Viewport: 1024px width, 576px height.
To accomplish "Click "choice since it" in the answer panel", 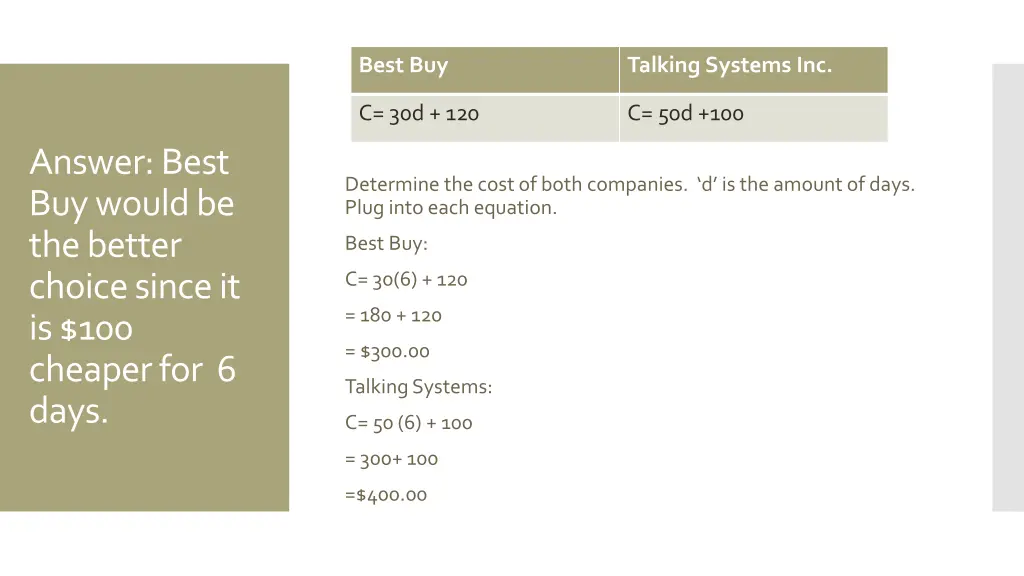I will (135, 287).
